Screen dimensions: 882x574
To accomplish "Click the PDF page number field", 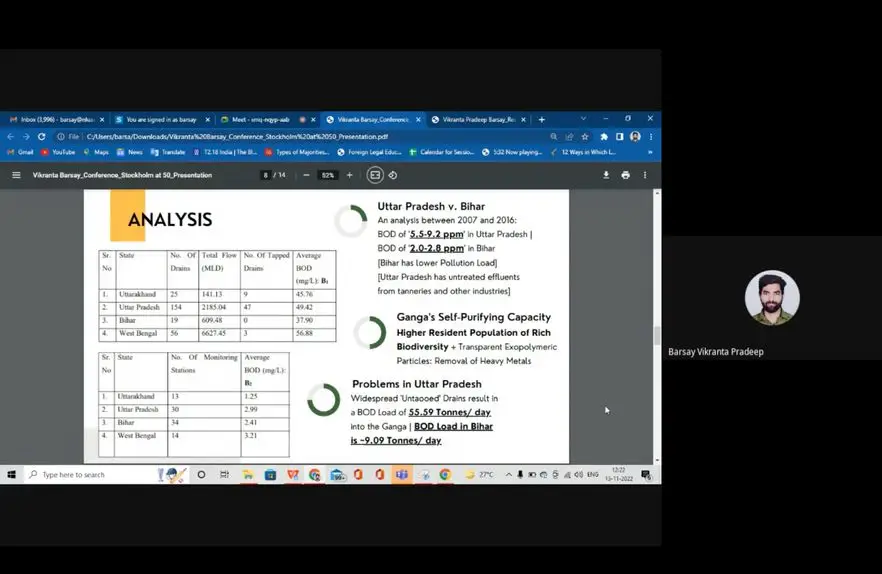I will pyautogui.click(x=266, y=175).
